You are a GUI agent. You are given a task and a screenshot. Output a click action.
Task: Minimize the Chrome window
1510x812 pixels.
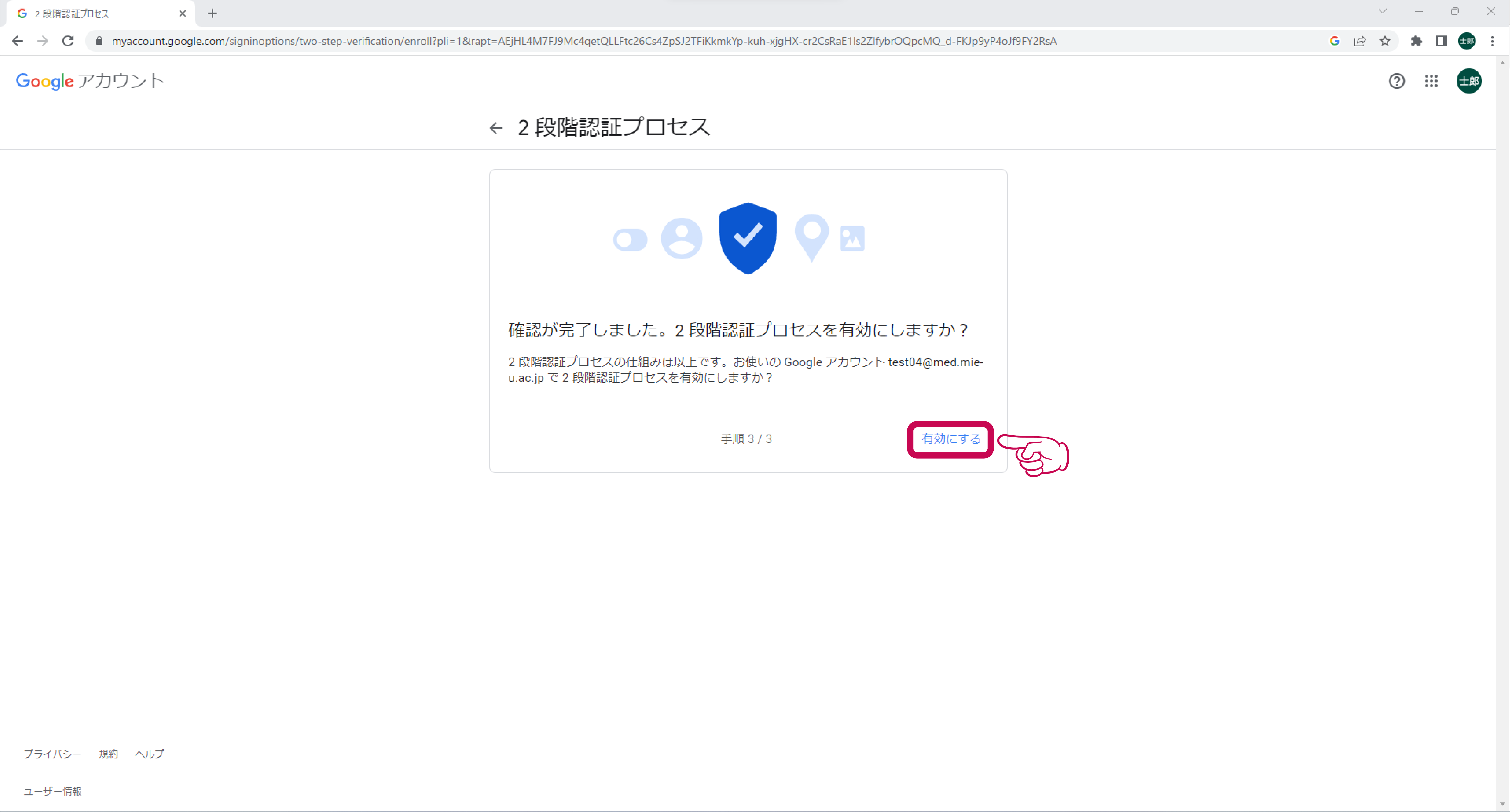(1418, 11)
